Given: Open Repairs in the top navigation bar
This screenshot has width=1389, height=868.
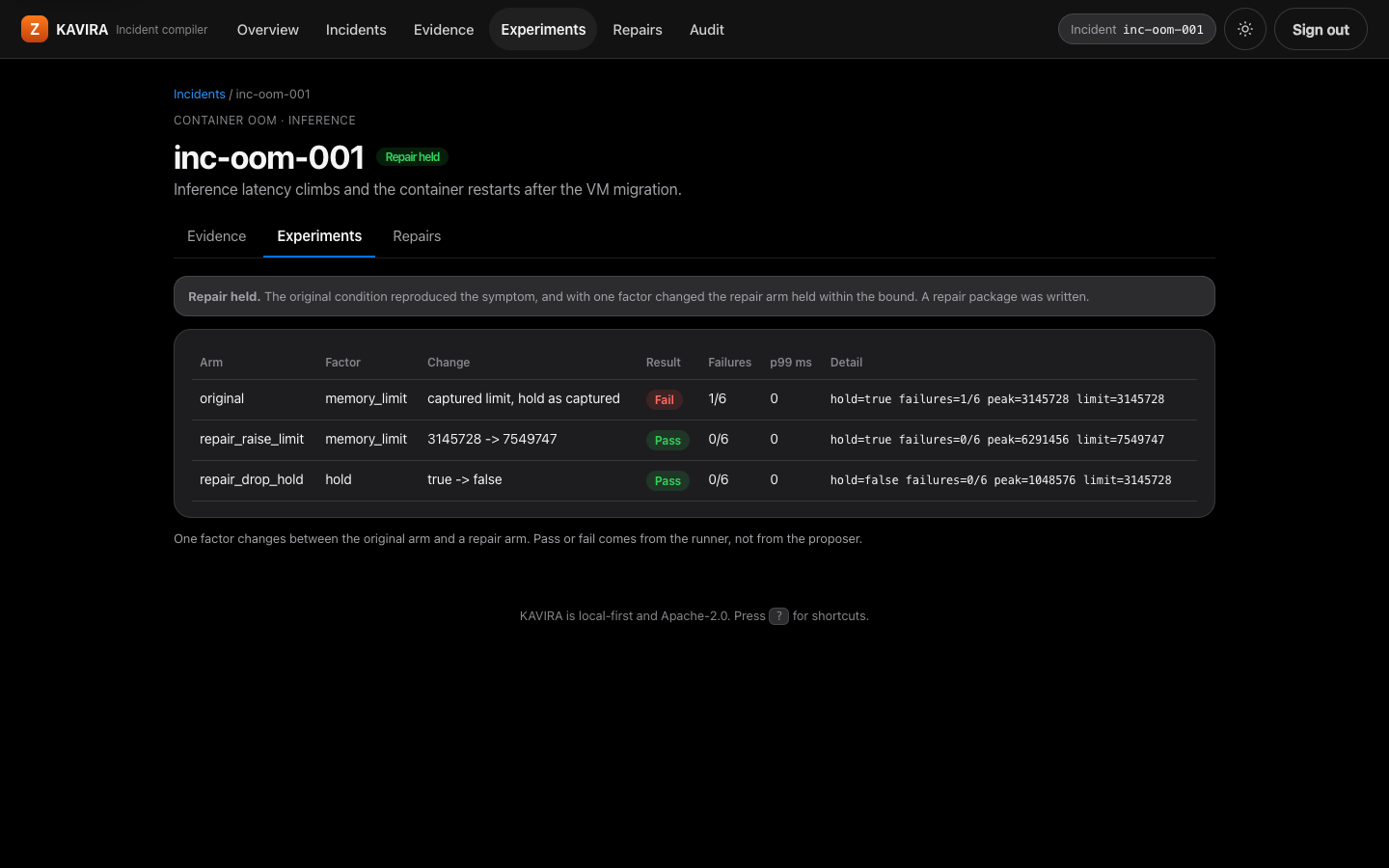Looking at the screenshot, I should [x=638, y=29].
